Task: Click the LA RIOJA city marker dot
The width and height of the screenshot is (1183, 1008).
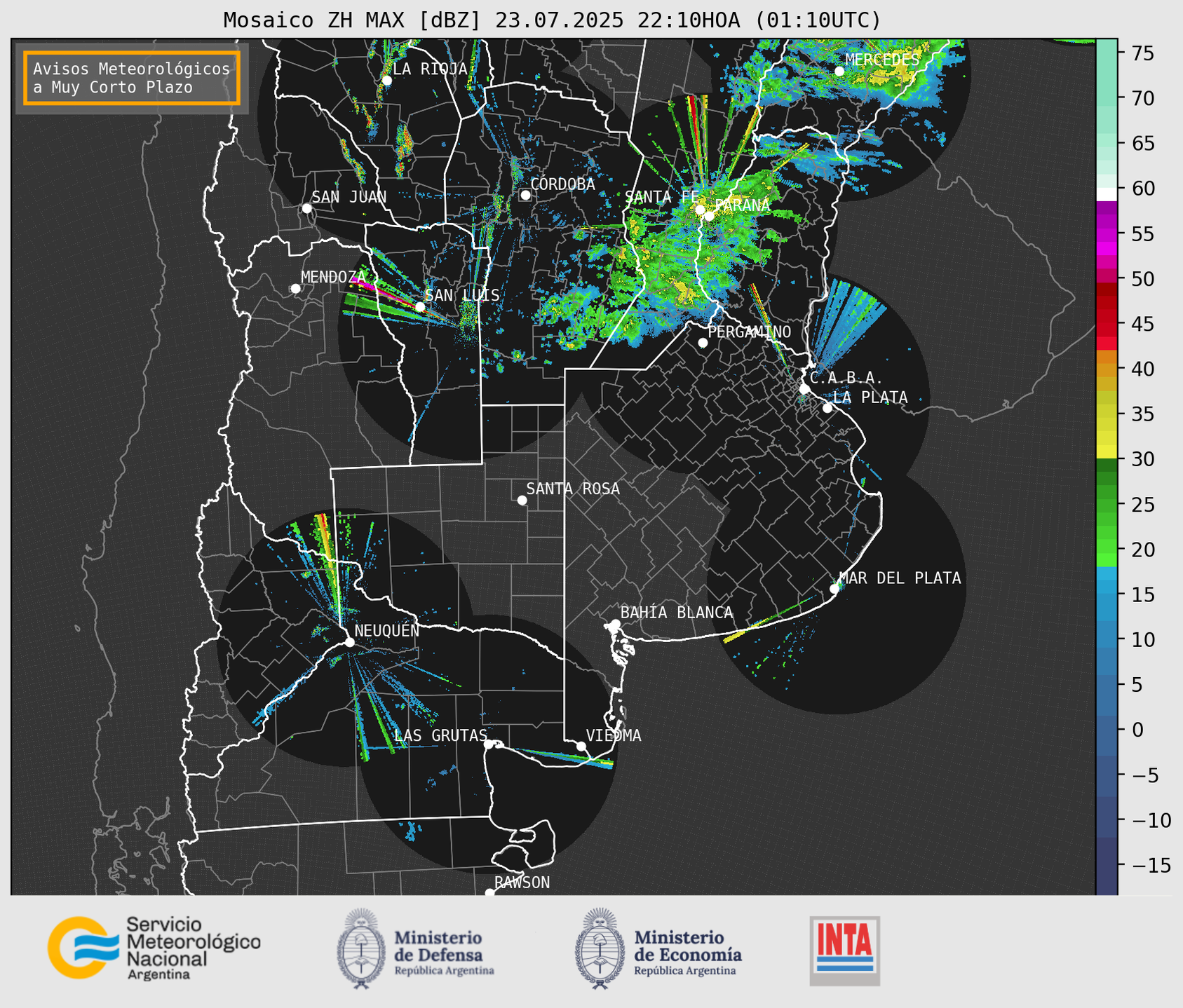Action: coord(386,81)
